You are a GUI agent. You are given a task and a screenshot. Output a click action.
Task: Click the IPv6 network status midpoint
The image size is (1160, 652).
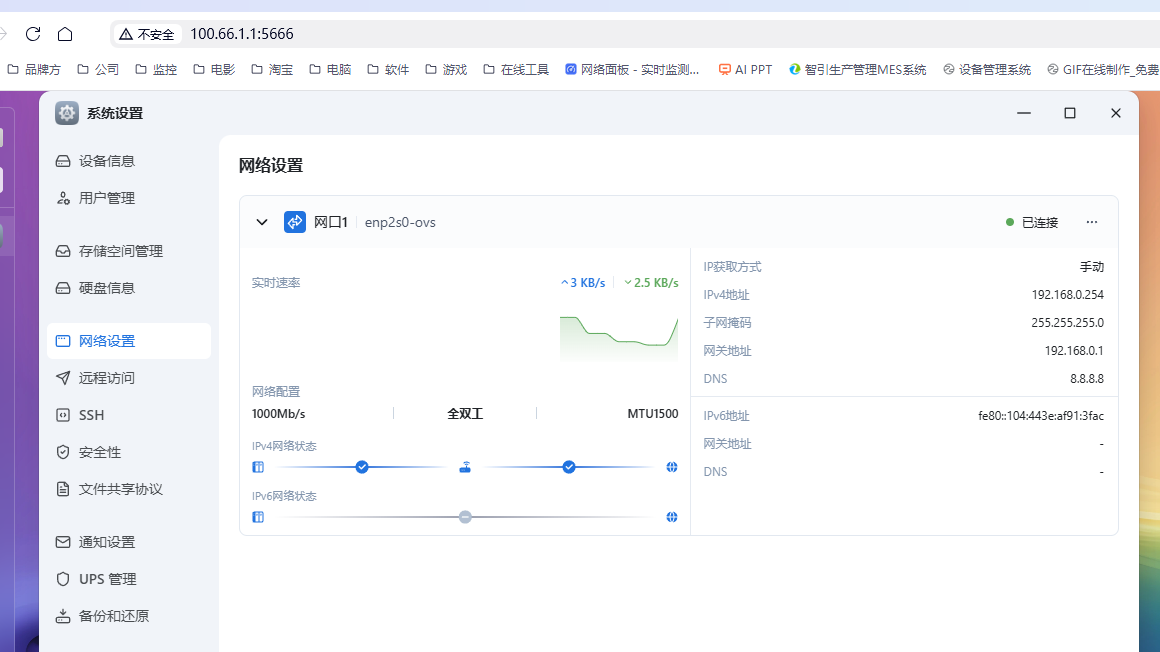click(465, 517)
